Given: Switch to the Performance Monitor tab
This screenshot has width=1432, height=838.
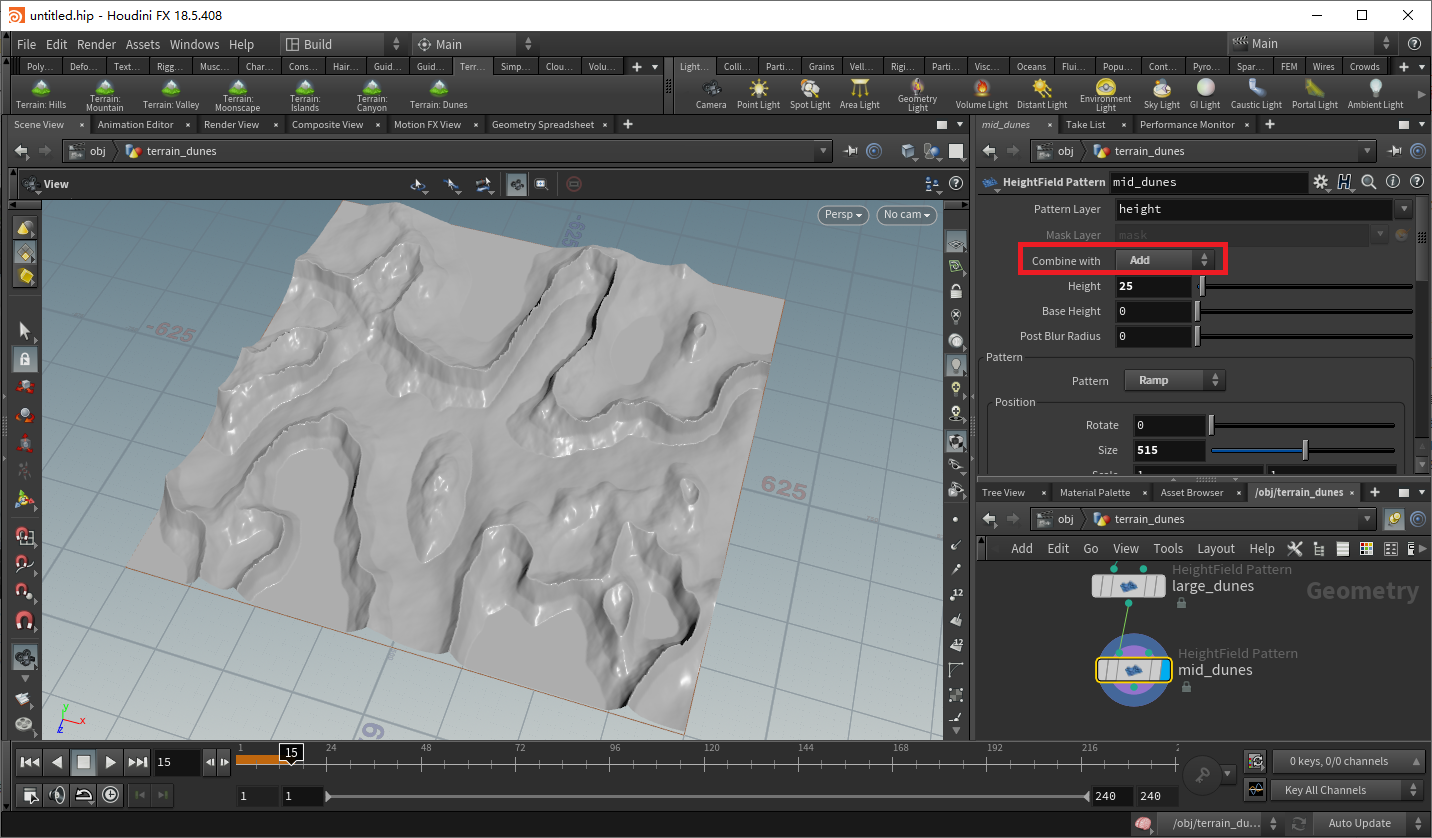Looking at the screenshot, I should click(x=1187, y=125).
